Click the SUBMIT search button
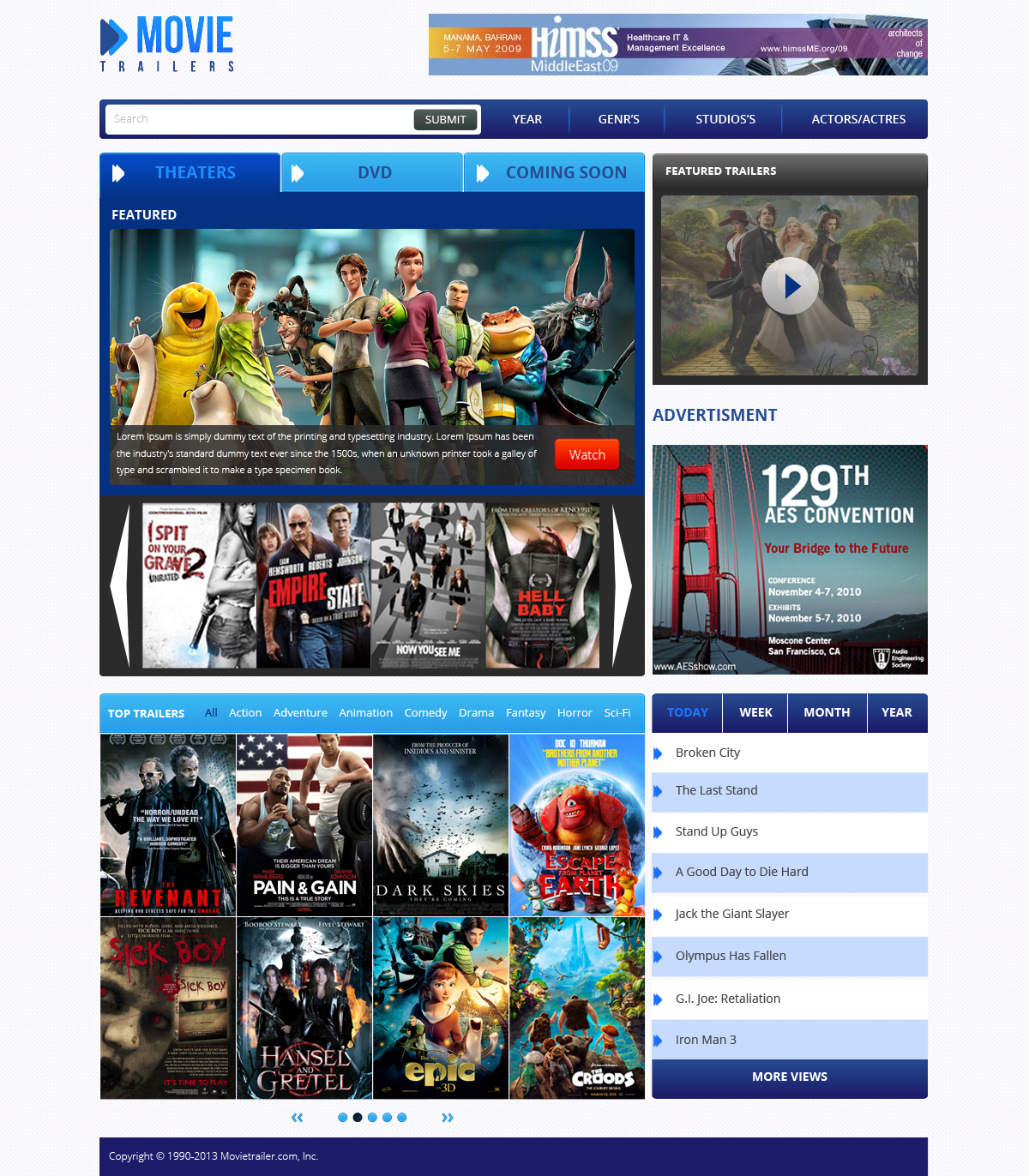Screen dimensions: 1029x1176 tap(445, 119)
